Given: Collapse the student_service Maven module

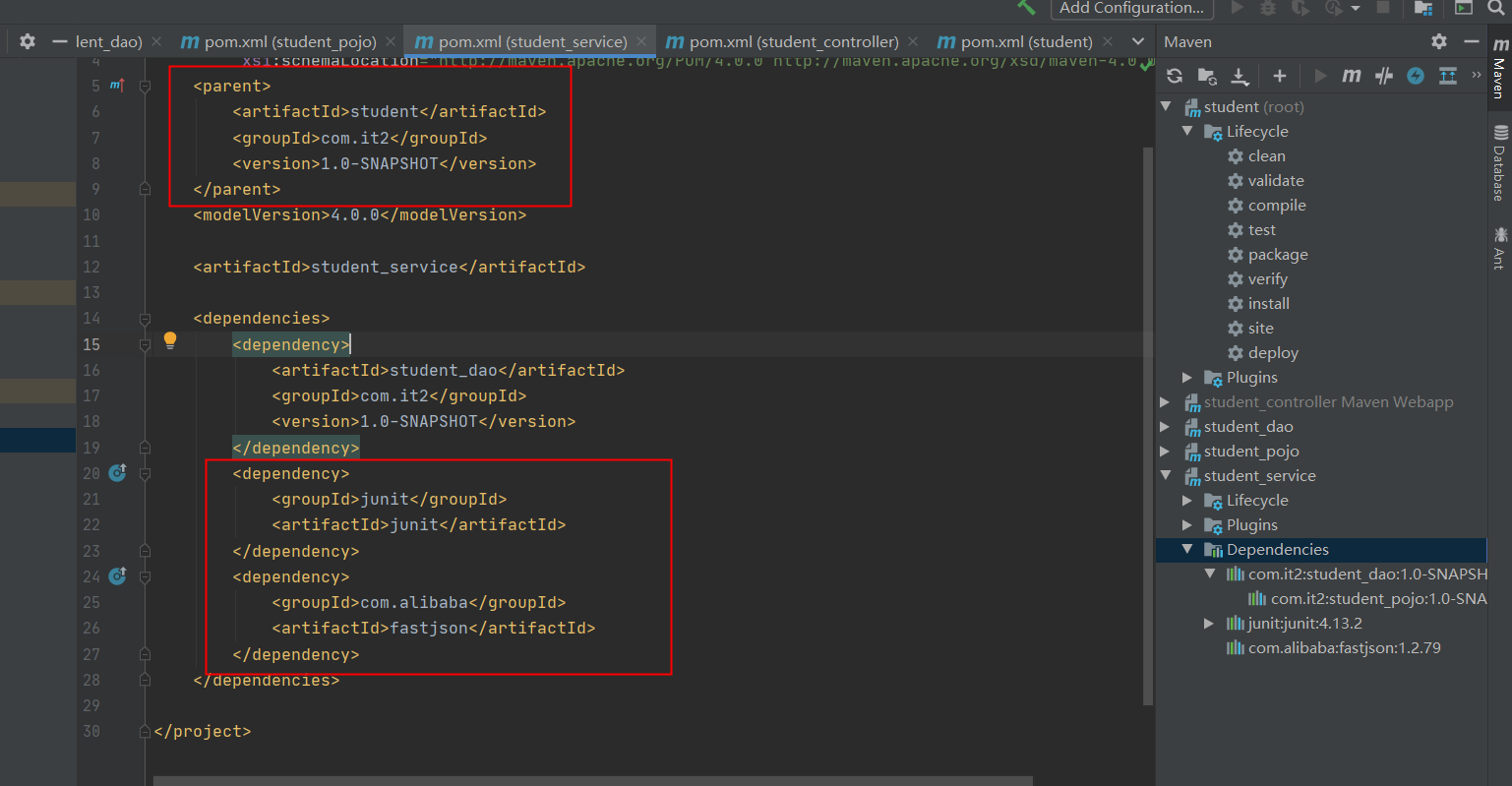Looking at the screenshot, I should (1166, 476).
